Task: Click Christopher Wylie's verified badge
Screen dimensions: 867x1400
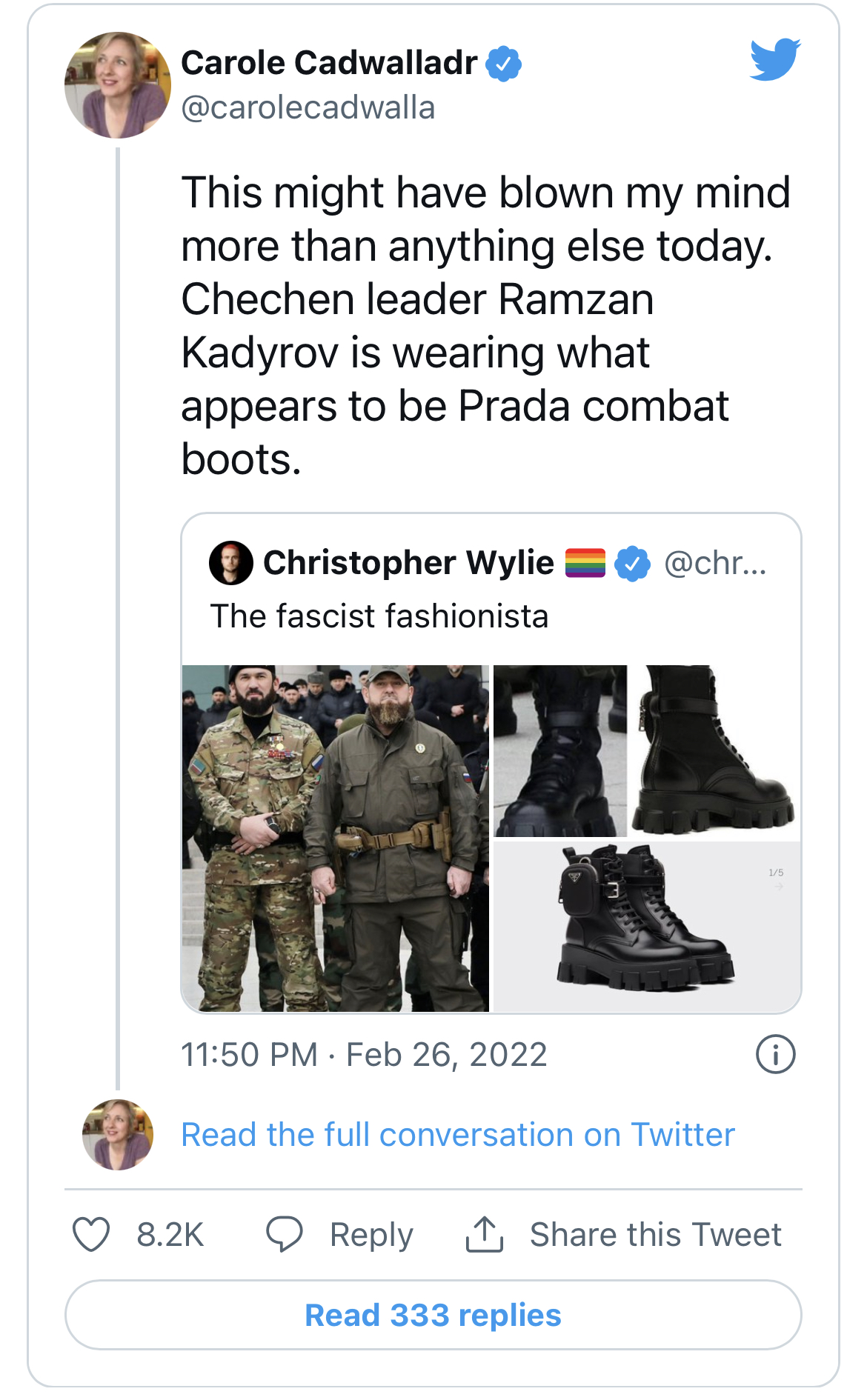Action: coord(632,564)
